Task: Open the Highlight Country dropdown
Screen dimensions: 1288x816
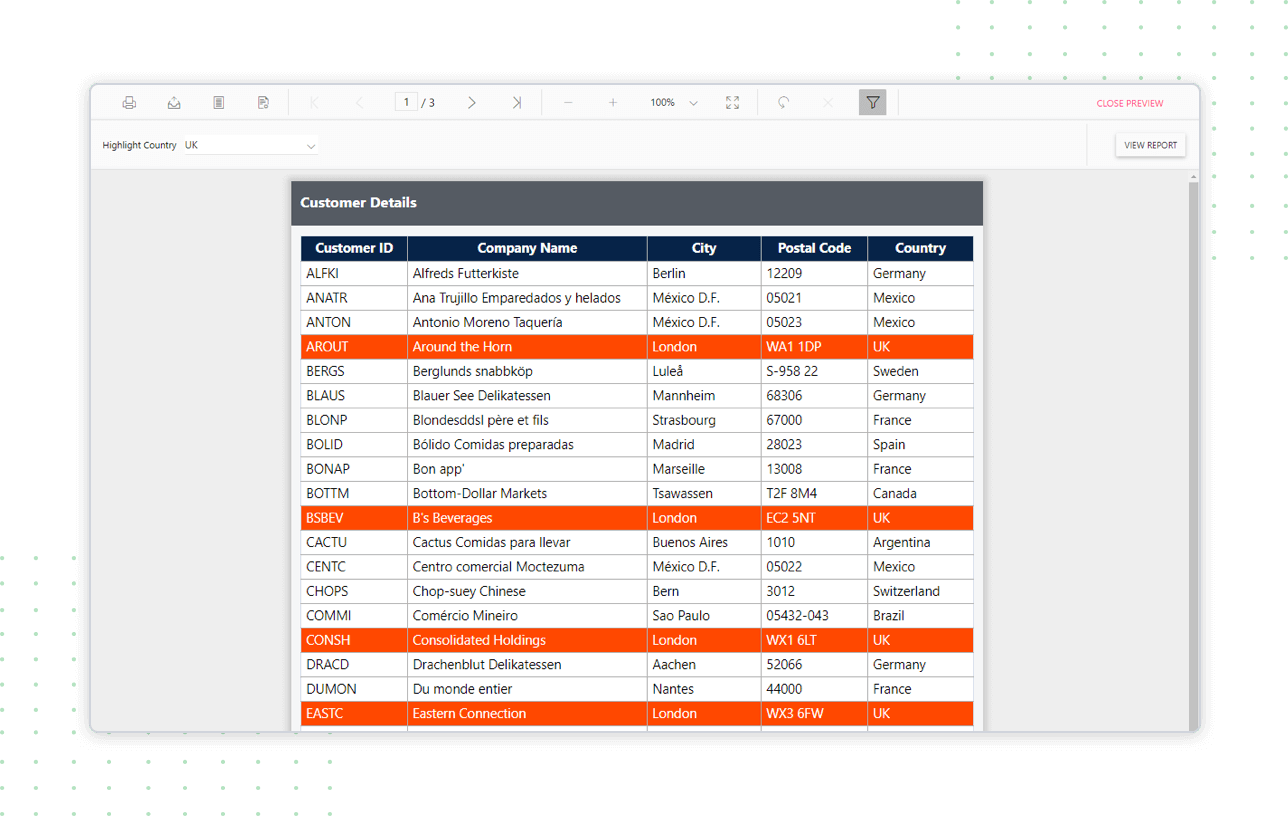Action: coord(250,145)
